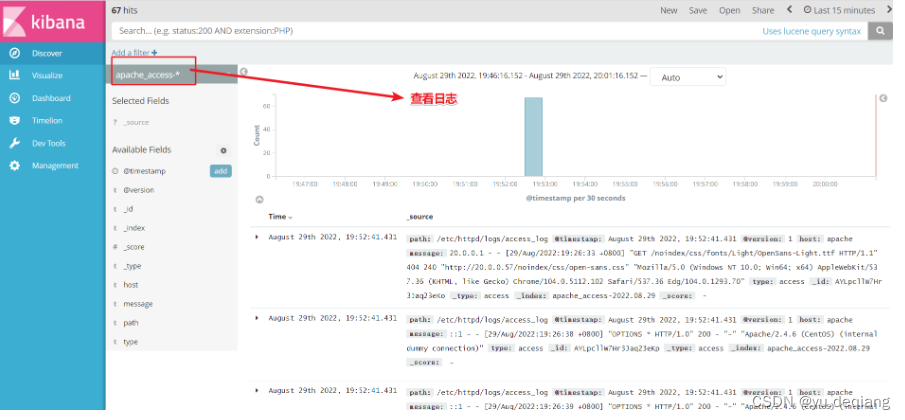Click the plus icon beside Add a filter

pyautogui.click(x=155, y=52)
